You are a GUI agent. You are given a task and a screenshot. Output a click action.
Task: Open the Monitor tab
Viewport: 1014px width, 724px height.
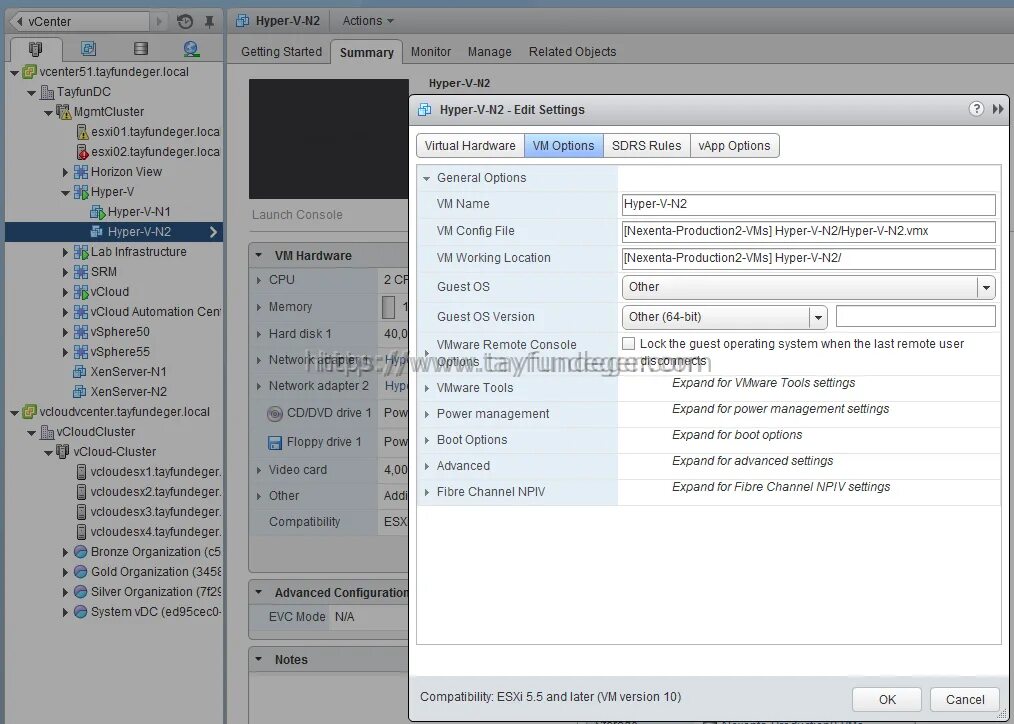(431, 52)
